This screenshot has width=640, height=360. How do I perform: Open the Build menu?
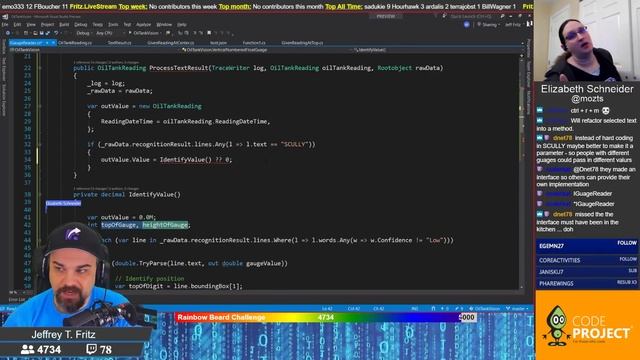point(64,25)
